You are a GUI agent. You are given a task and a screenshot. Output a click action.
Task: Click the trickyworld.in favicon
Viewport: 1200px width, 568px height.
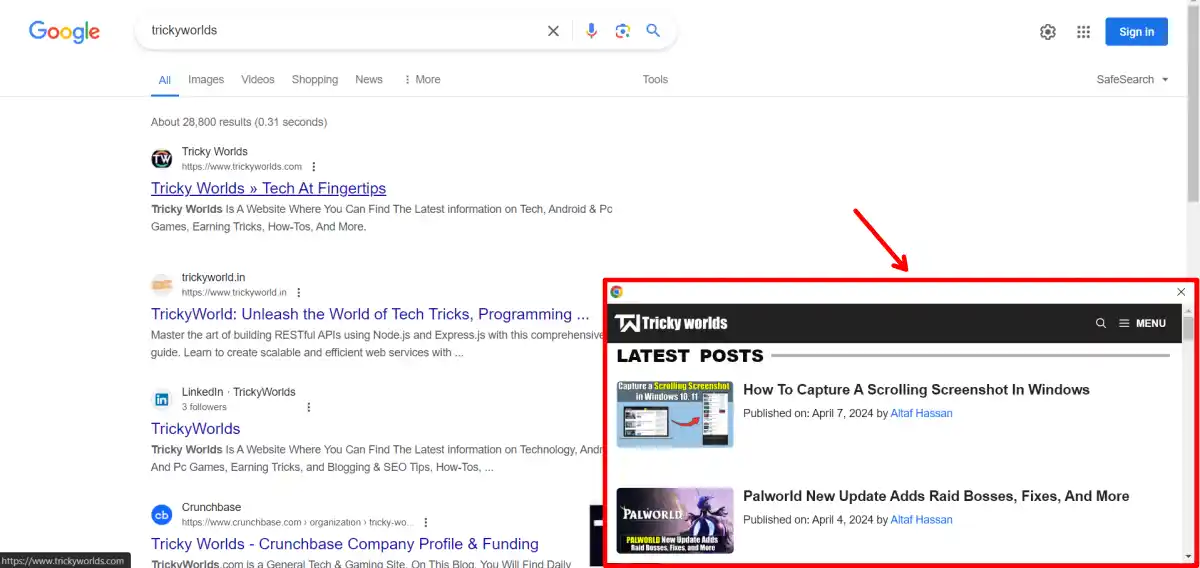click(x=161, y=285)
